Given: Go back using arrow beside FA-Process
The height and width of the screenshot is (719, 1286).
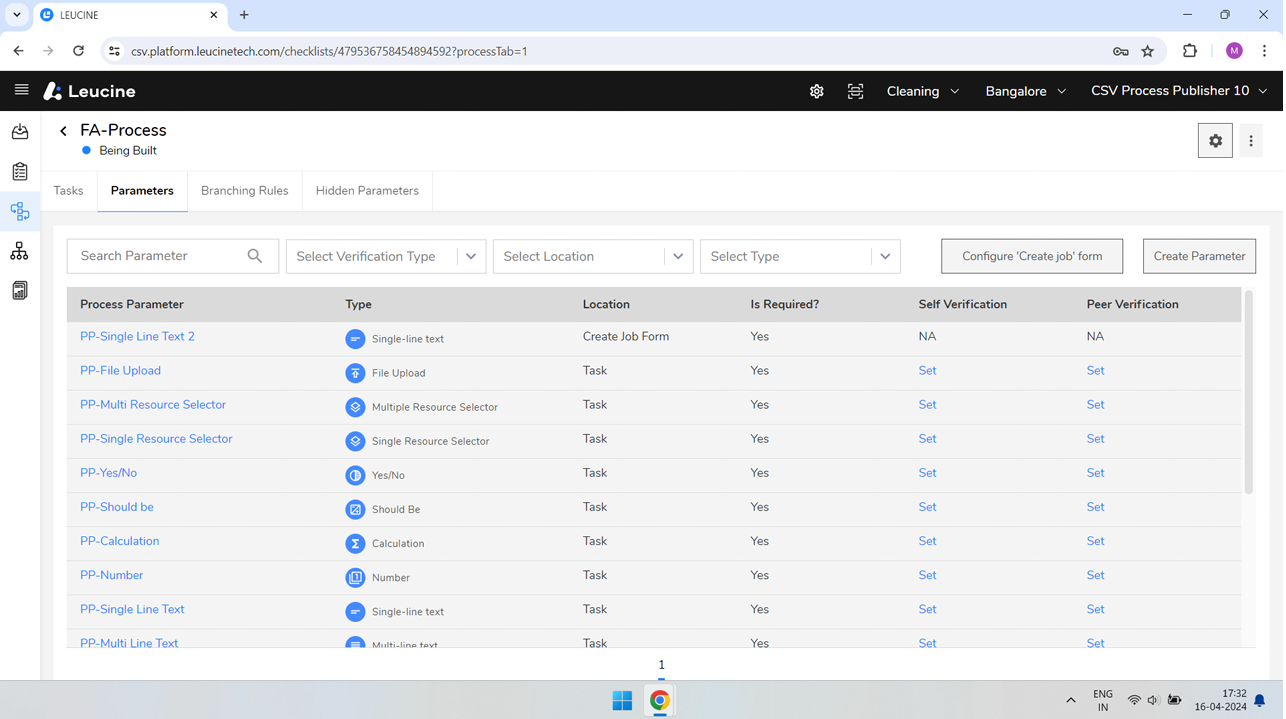Looking at the screenshot, I should tap(63, 131).
